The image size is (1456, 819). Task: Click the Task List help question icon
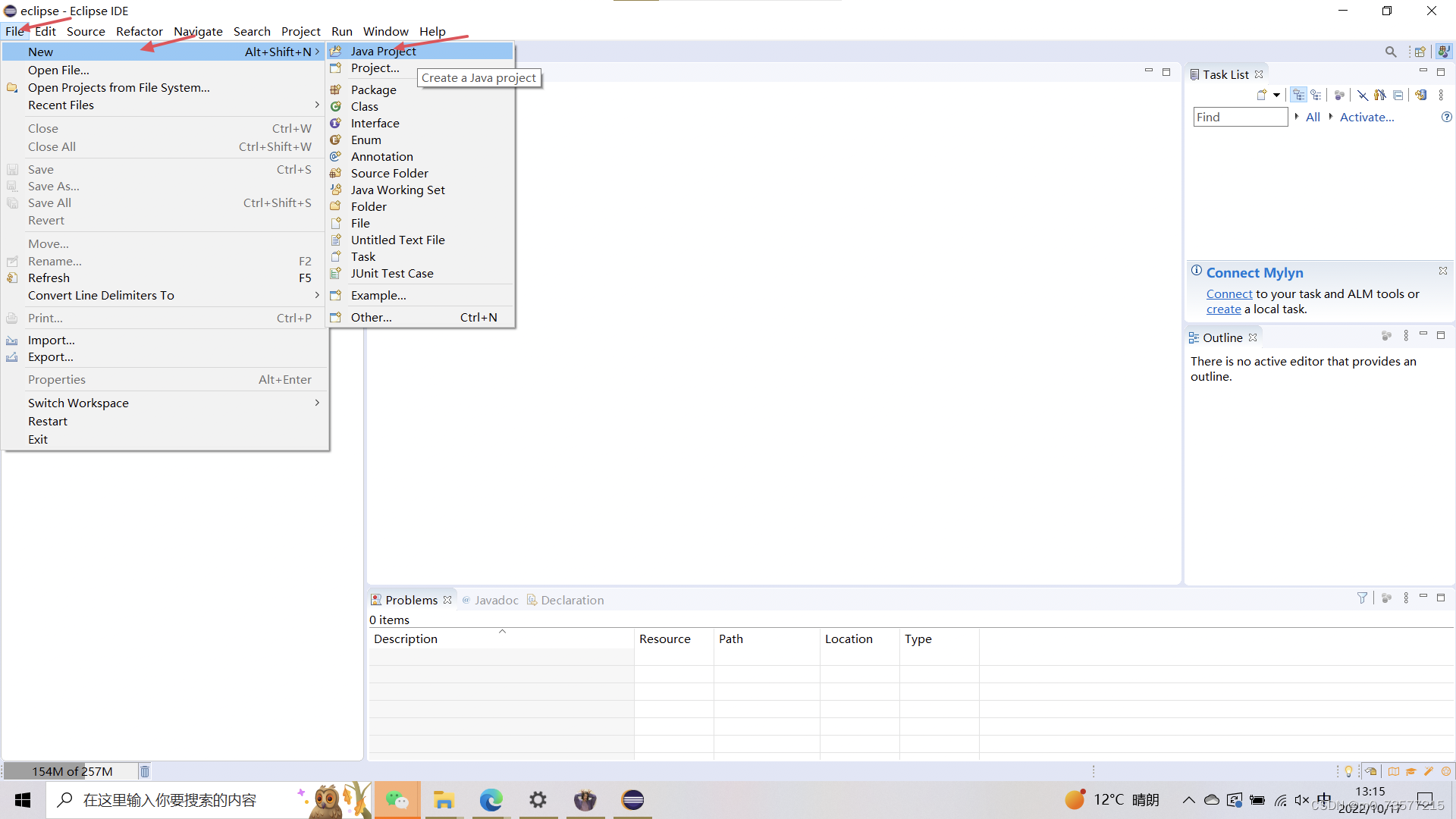coord(1446,117)
